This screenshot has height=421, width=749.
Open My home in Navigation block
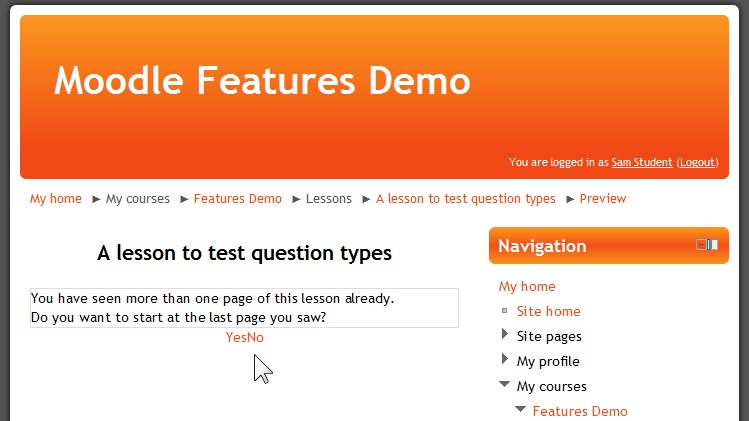pos(527,287)
